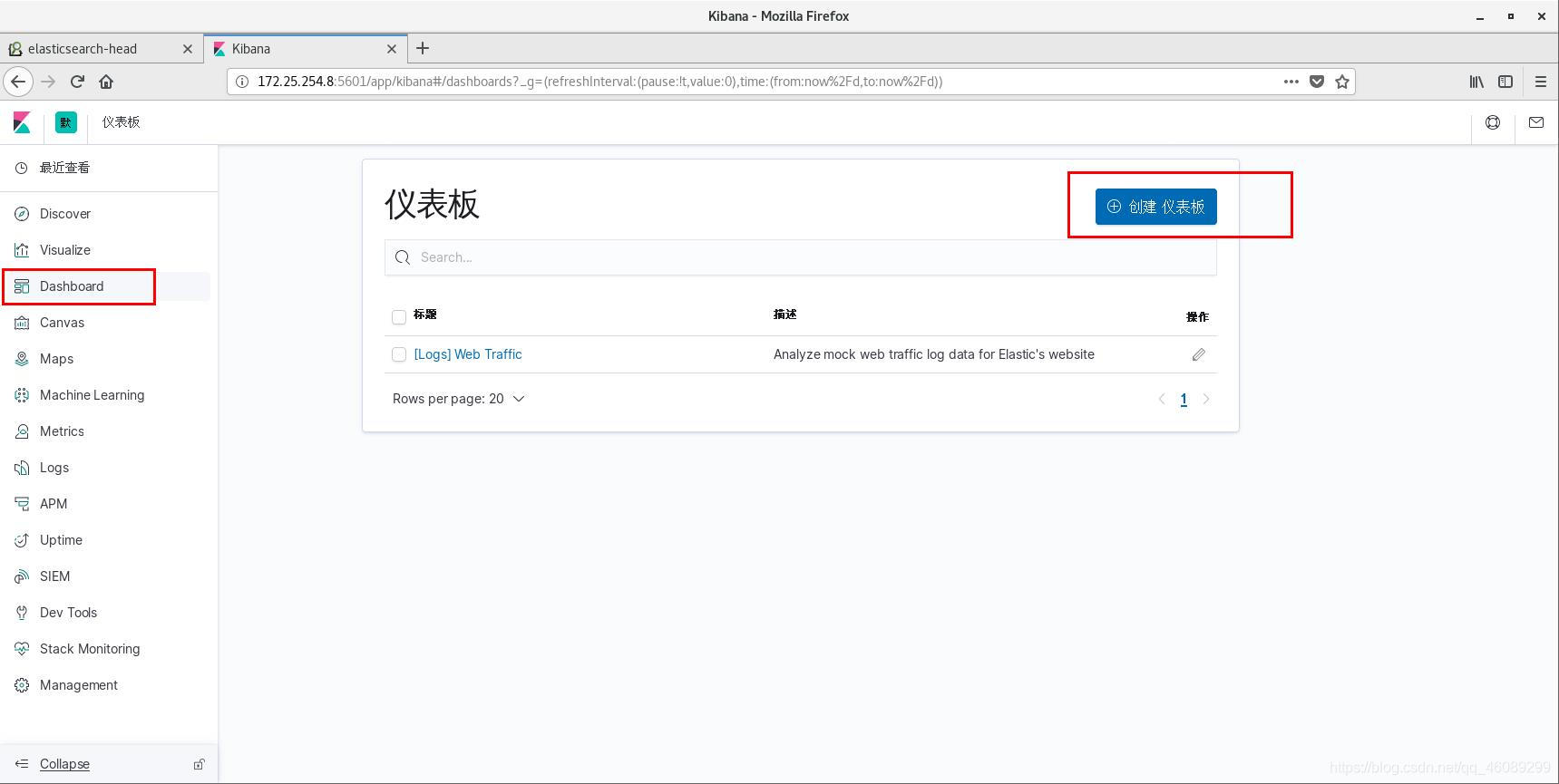Open page actions three-dot menu in the address bar
This screenshot has height=784, width=1559.
coord(1291,82)
